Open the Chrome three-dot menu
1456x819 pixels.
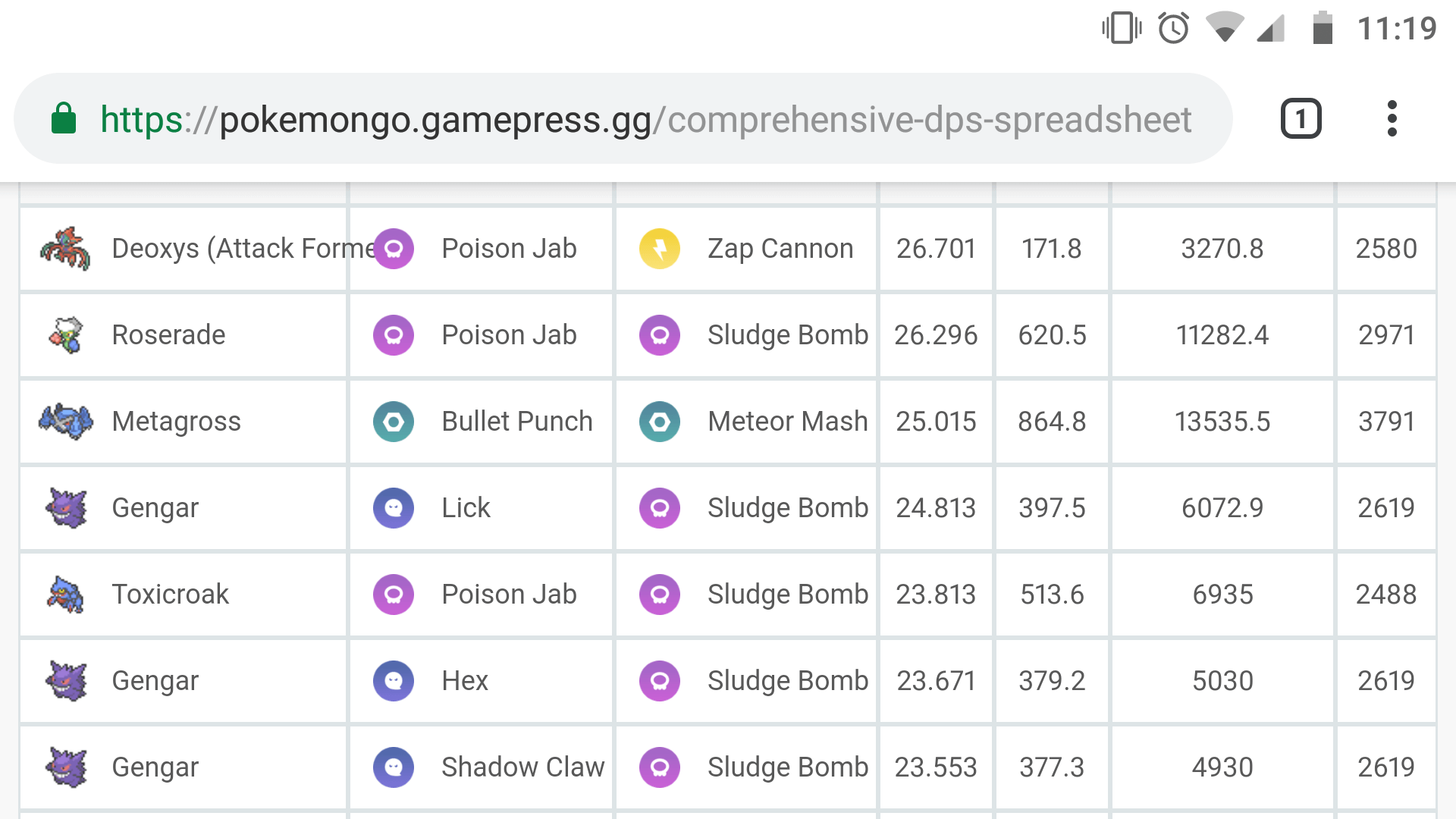(x=1392, y=119)
